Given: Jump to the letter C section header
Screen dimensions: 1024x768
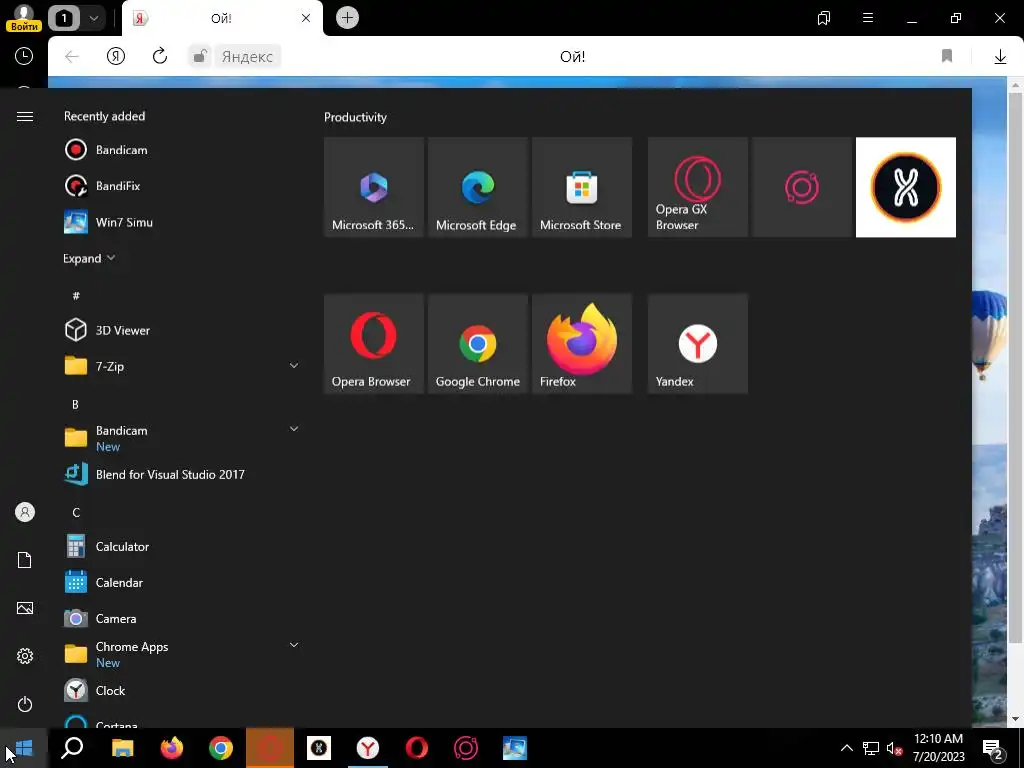Looking at the screenshot, I should pyautogui.click(x=76, y=513).
